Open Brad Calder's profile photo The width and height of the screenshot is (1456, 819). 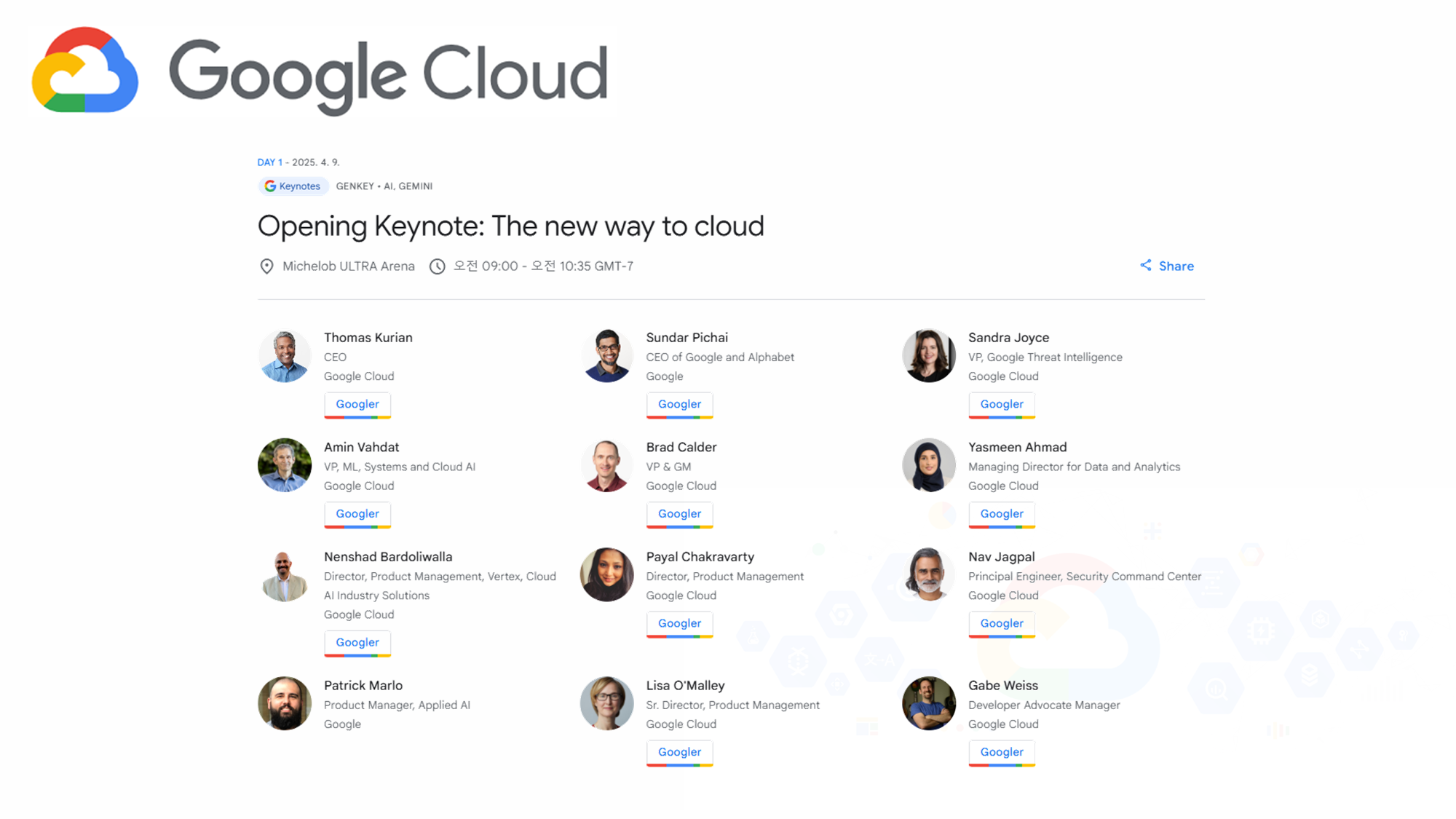click(x=606, y=465)
